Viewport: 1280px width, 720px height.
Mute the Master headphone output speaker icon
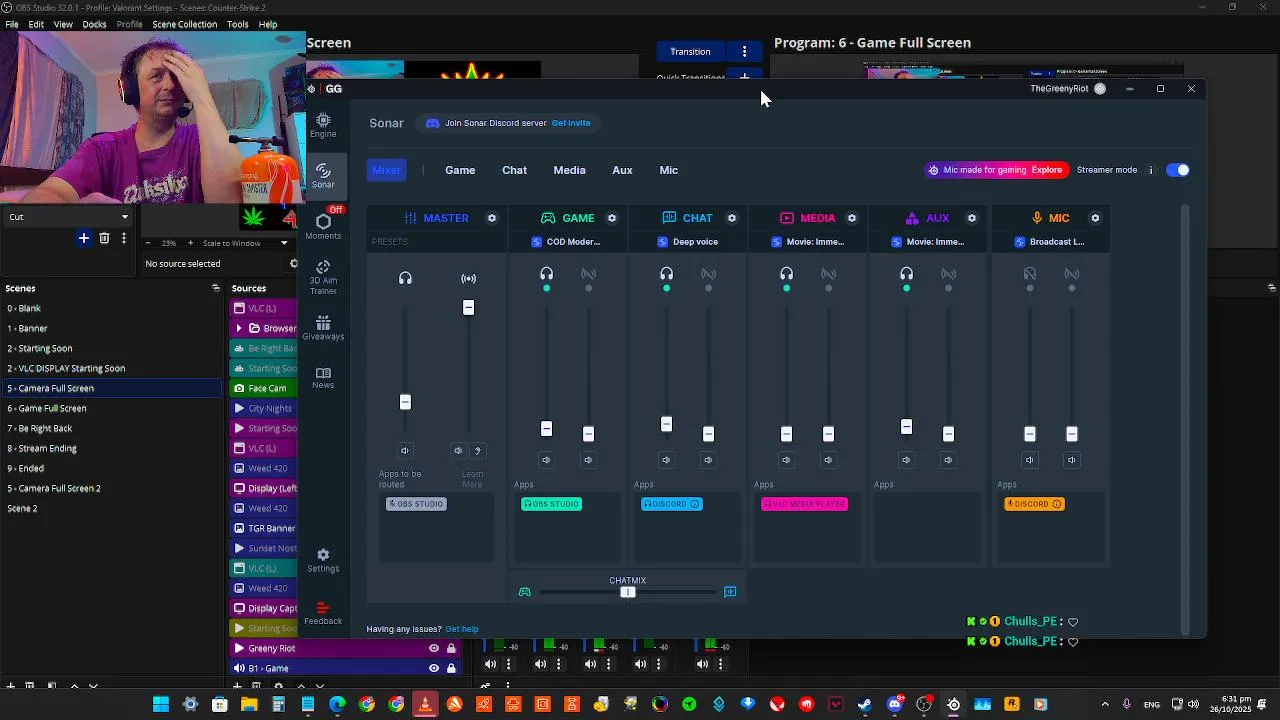click(405, 450)
